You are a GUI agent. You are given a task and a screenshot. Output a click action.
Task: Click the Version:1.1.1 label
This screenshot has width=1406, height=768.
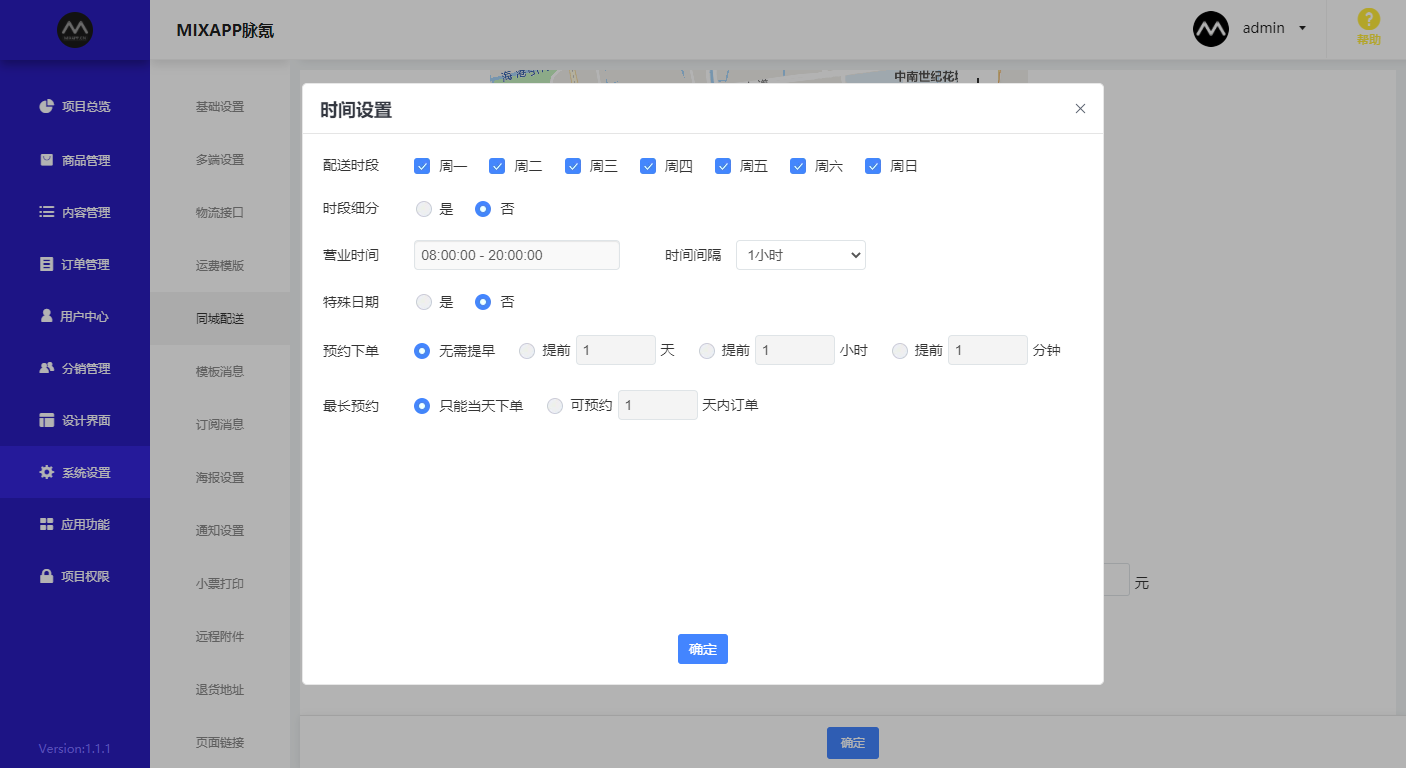coord(75,748)
